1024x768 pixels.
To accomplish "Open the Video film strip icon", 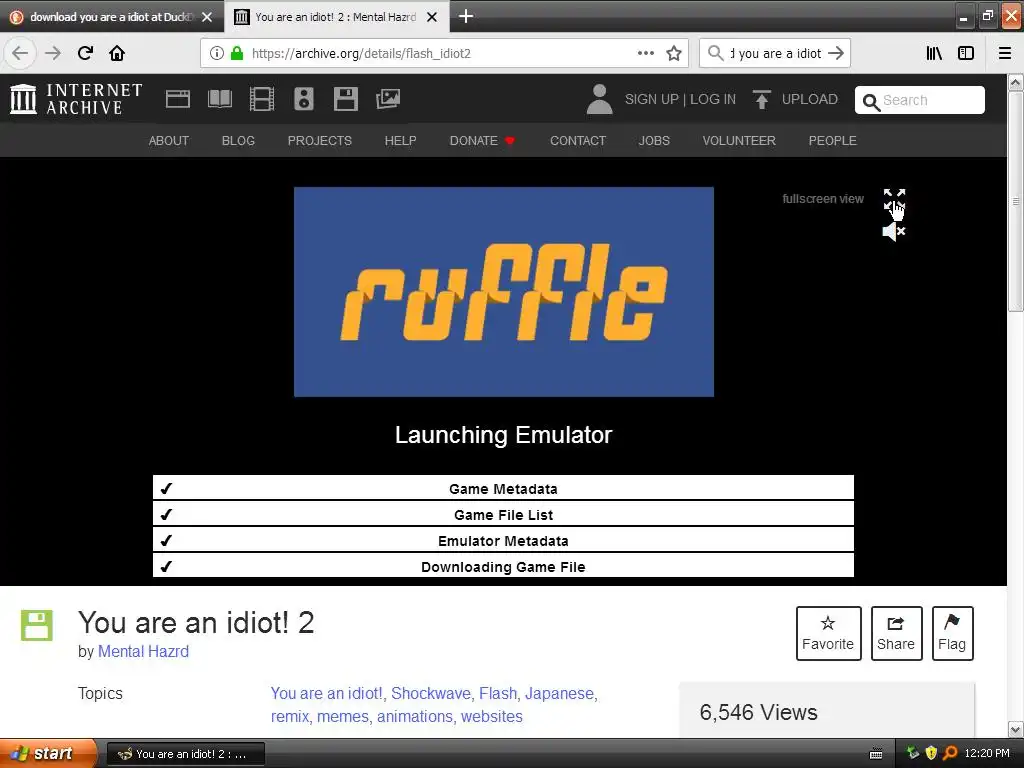I will 262,99.
